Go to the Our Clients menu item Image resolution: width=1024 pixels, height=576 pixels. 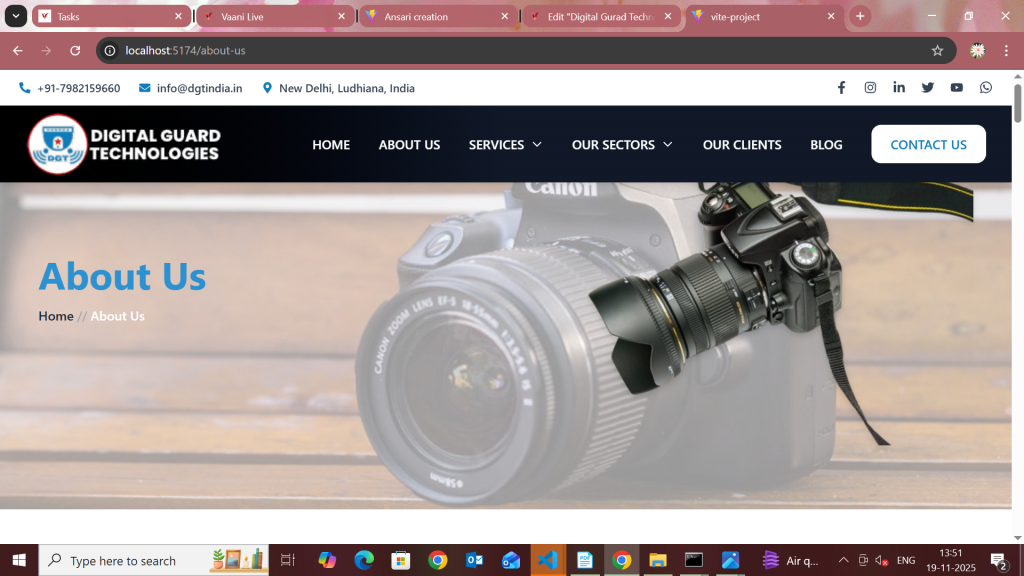[x=742, y=145]
